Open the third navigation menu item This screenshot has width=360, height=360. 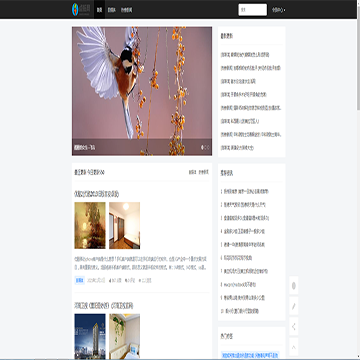126,10
